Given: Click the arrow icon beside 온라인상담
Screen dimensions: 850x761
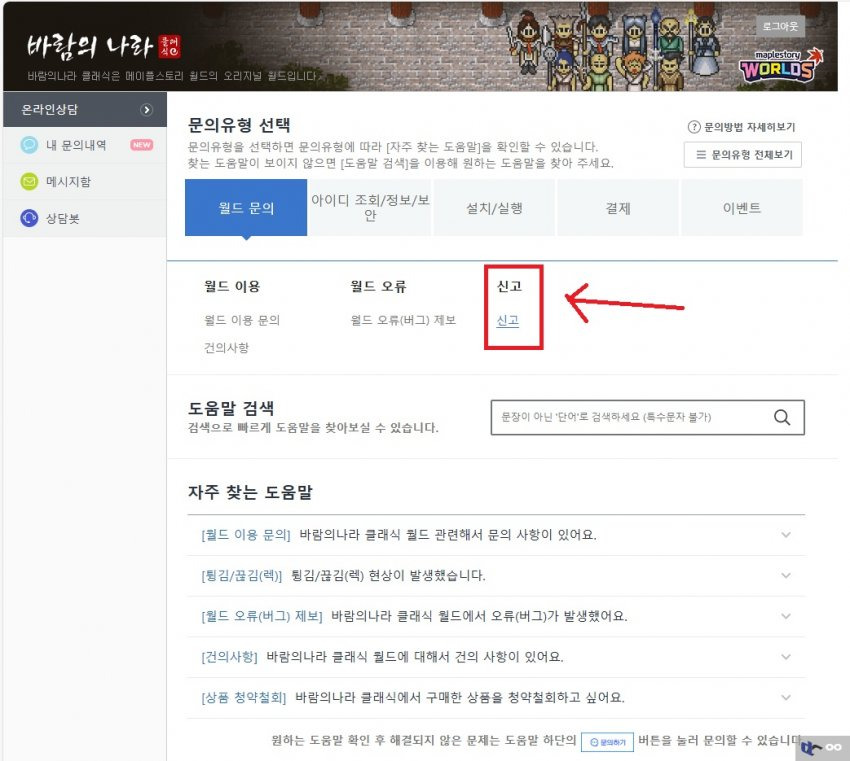Looking at the screenshot, I should coord(146,110).
